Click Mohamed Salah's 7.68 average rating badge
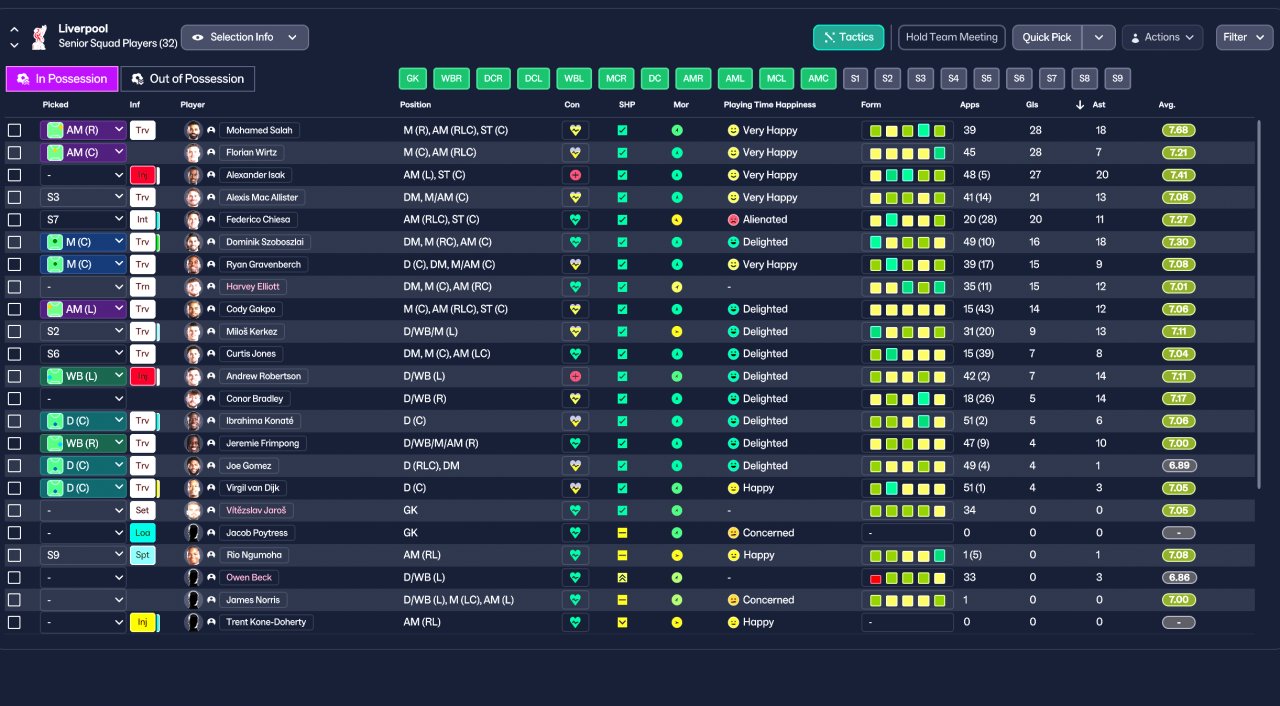 [x=1179, y=130]
